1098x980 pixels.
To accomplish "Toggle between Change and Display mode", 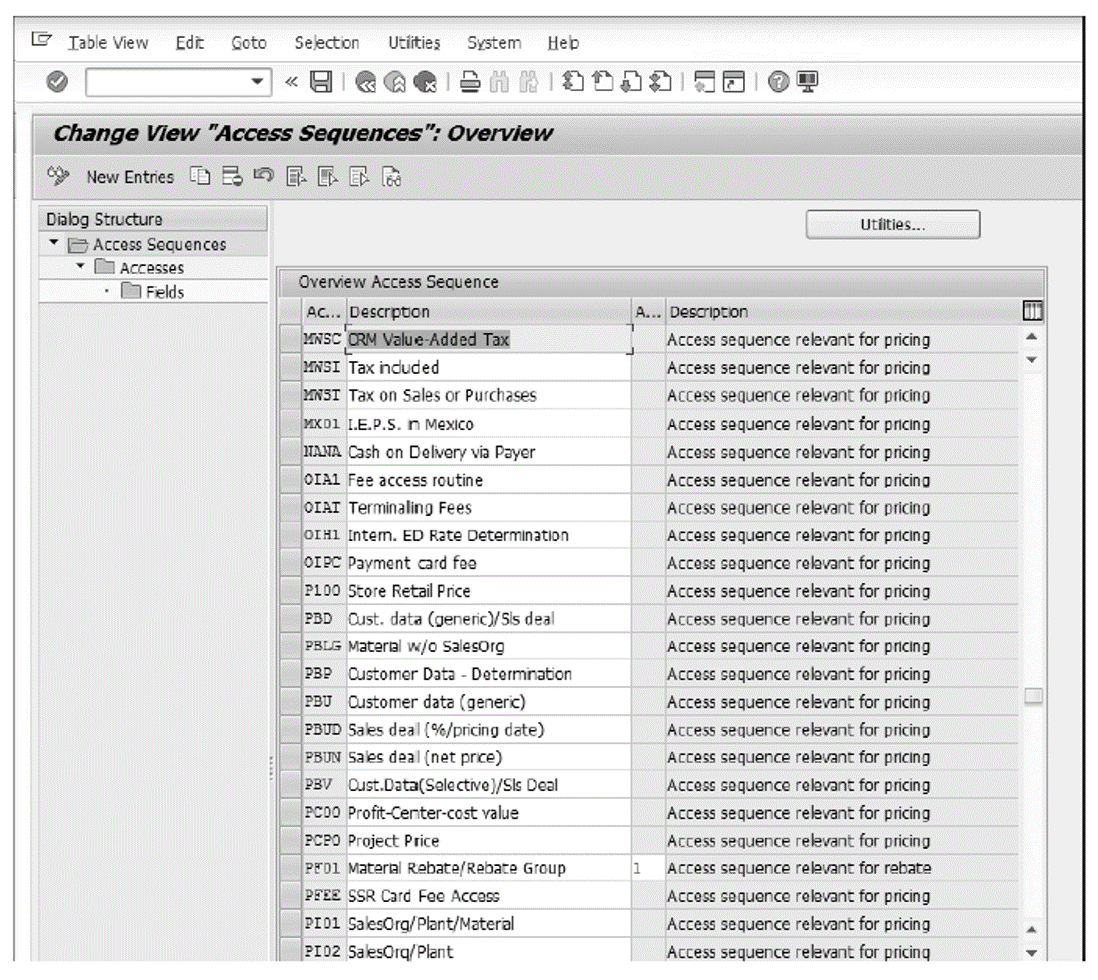I will 59,176.
